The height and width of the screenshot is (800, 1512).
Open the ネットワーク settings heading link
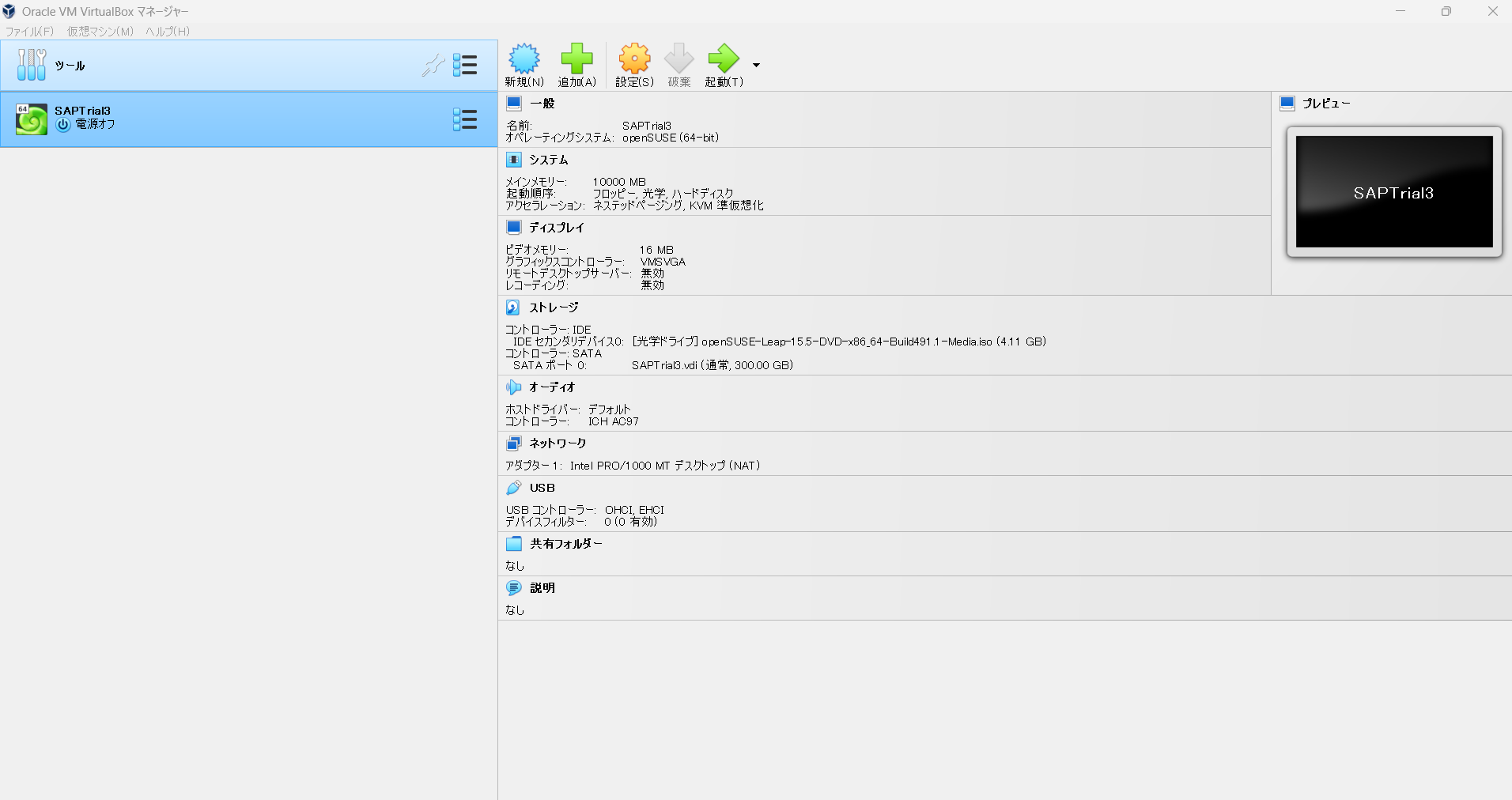tap(558, 443)
